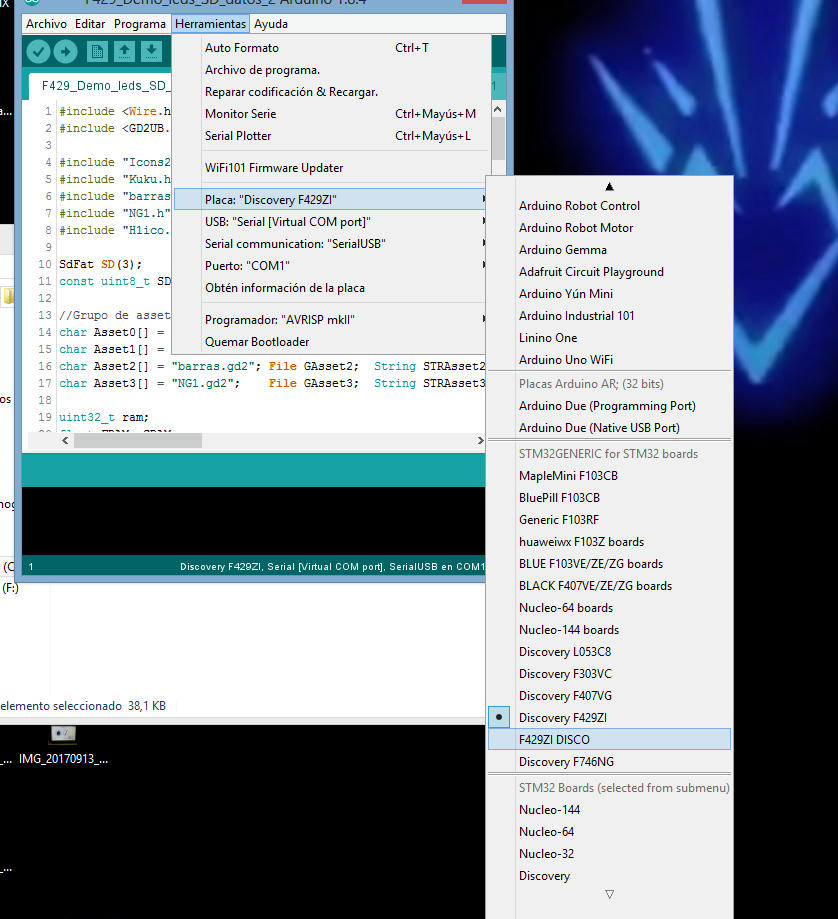This screenshot has height=919, width=838.
Task: Choose BLACK F407VE/ZE/ZG boards
Action: coord(609,586)
